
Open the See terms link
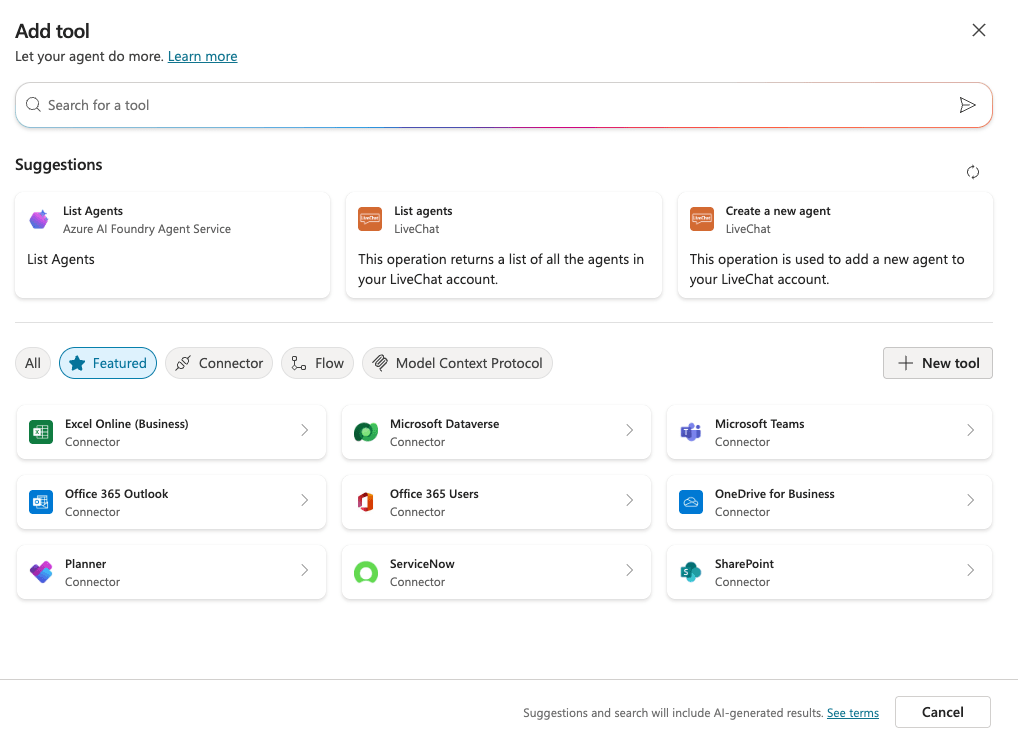pos(852,713)
